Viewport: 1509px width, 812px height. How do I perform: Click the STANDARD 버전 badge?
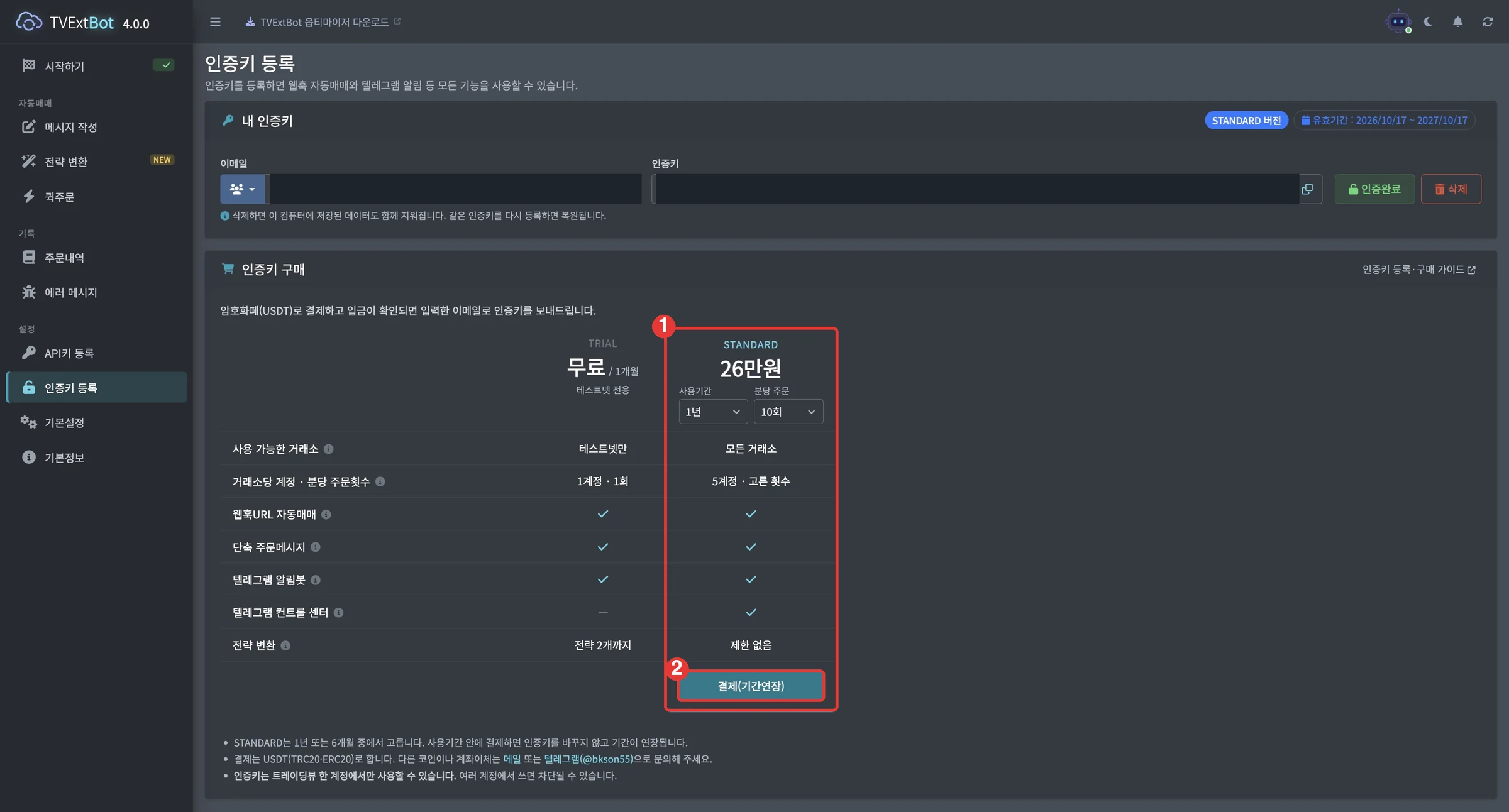(x=1246, y=120)
